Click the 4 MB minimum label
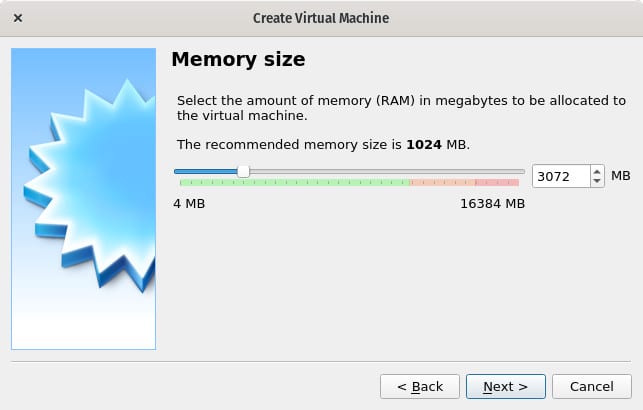The width and height of the screenshot is (643, 410). click(x=189, y=204)
